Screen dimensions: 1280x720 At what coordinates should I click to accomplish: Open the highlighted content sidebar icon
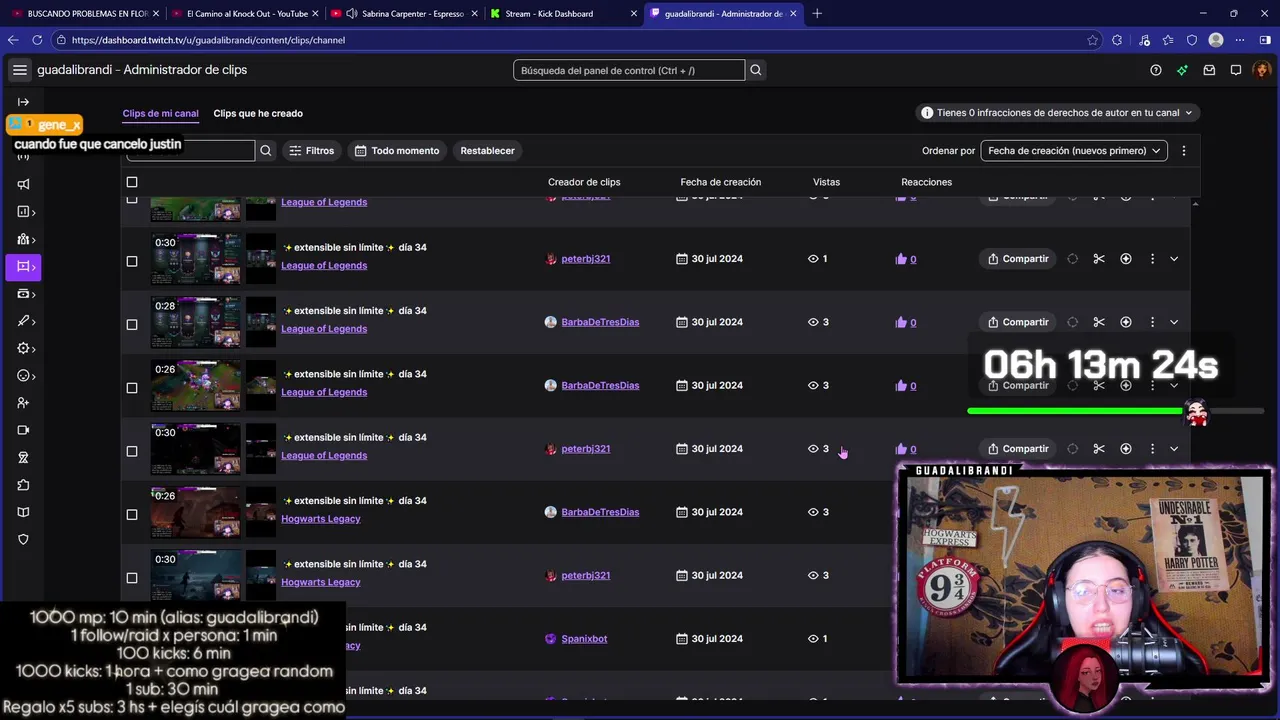(25, 267)
